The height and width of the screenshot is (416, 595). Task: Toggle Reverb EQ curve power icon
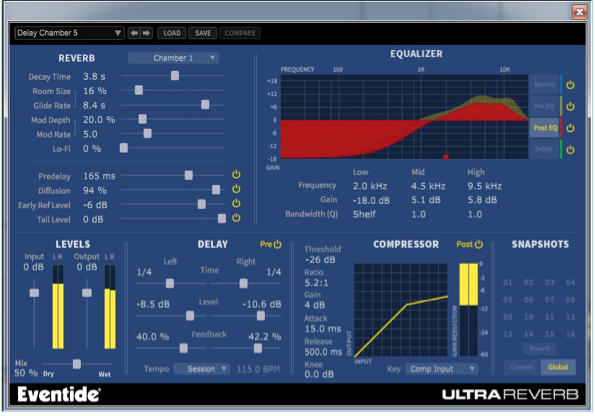click(x=570, y=85)
